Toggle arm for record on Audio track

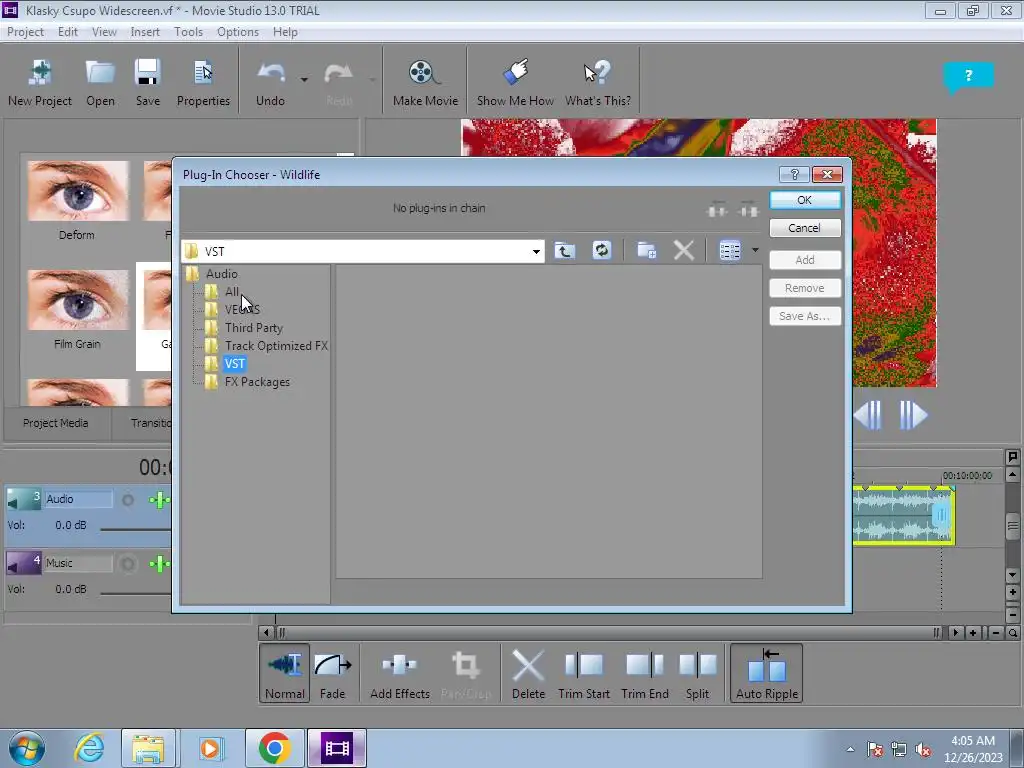point(128,500)
